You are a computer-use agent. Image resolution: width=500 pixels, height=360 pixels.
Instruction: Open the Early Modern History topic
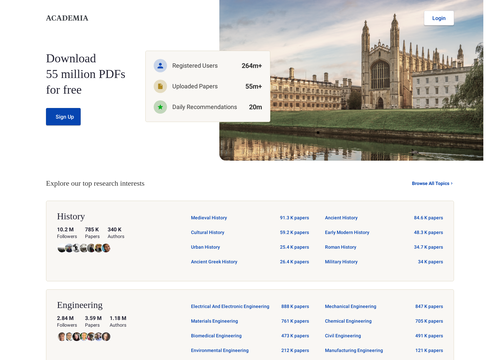(x=347, y=232)
